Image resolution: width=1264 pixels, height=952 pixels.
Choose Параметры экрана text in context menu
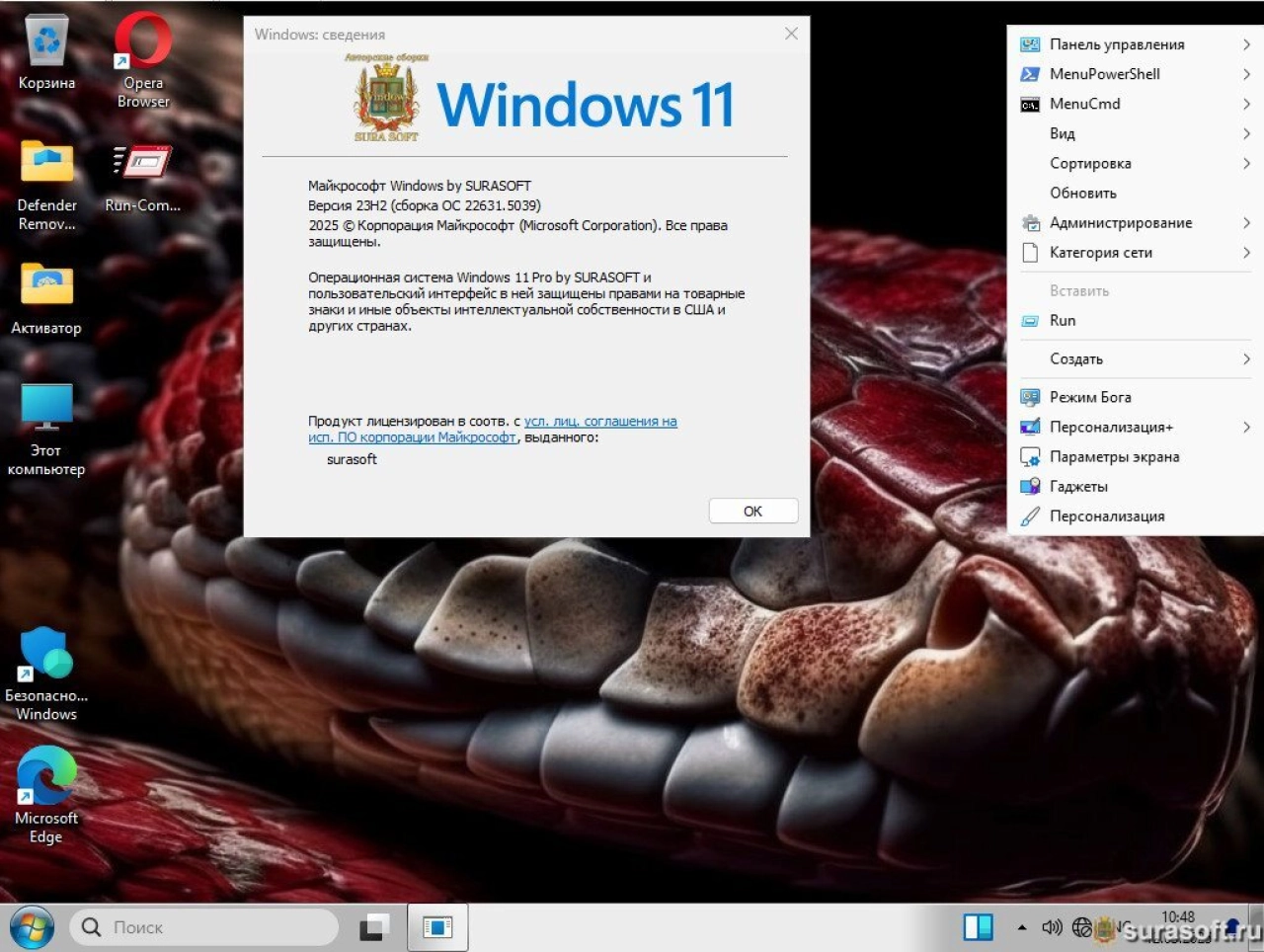(x=1114, y=456)
